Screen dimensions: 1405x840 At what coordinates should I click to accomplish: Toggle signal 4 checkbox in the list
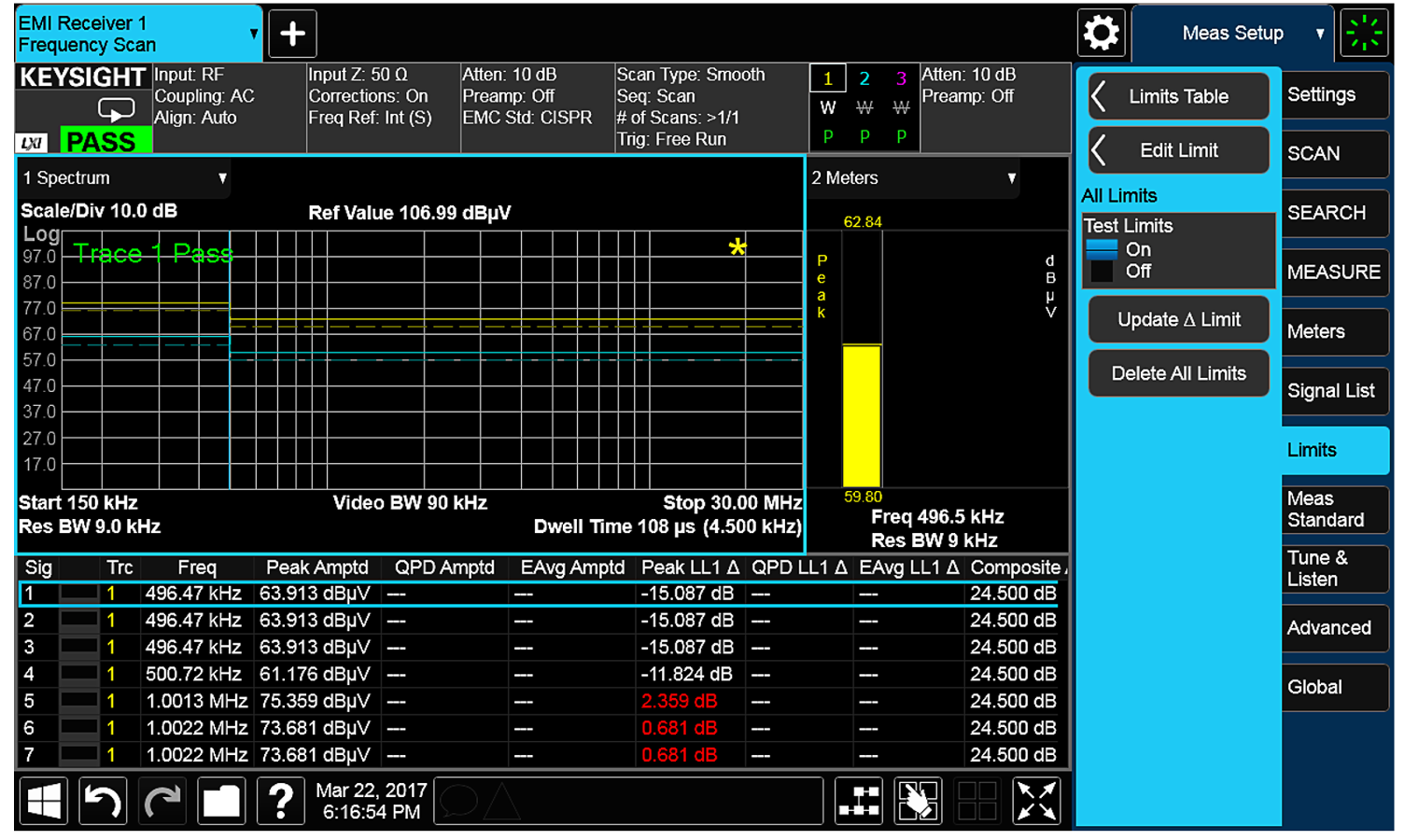(x=79, y=674)
